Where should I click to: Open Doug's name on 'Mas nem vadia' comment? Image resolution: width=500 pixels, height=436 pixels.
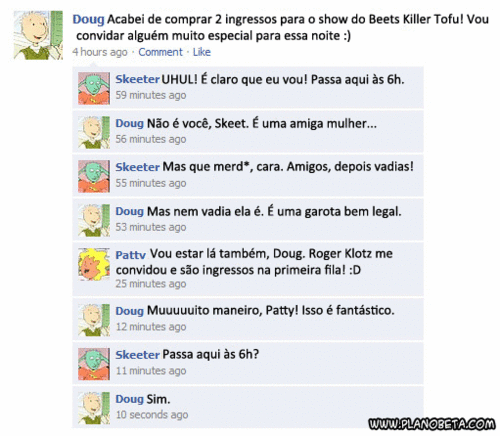(129, 211)
